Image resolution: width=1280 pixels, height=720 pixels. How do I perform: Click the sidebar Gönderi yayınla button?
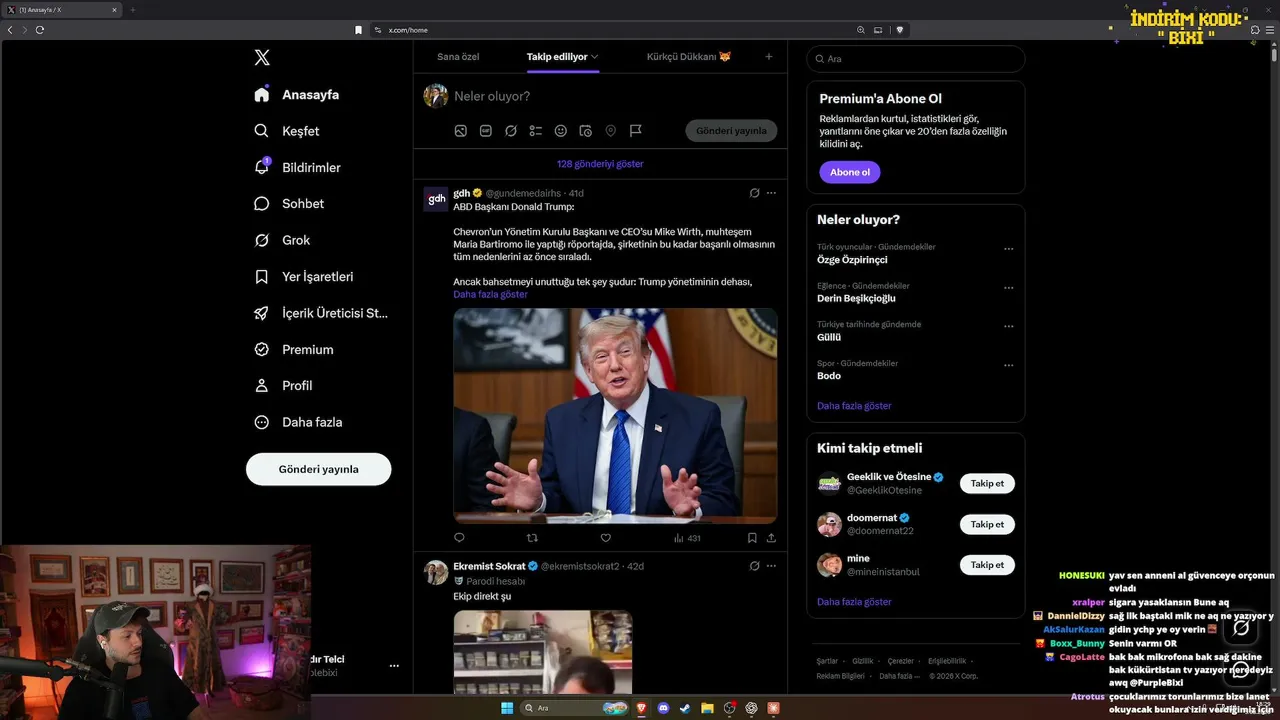tap(319, 469)
